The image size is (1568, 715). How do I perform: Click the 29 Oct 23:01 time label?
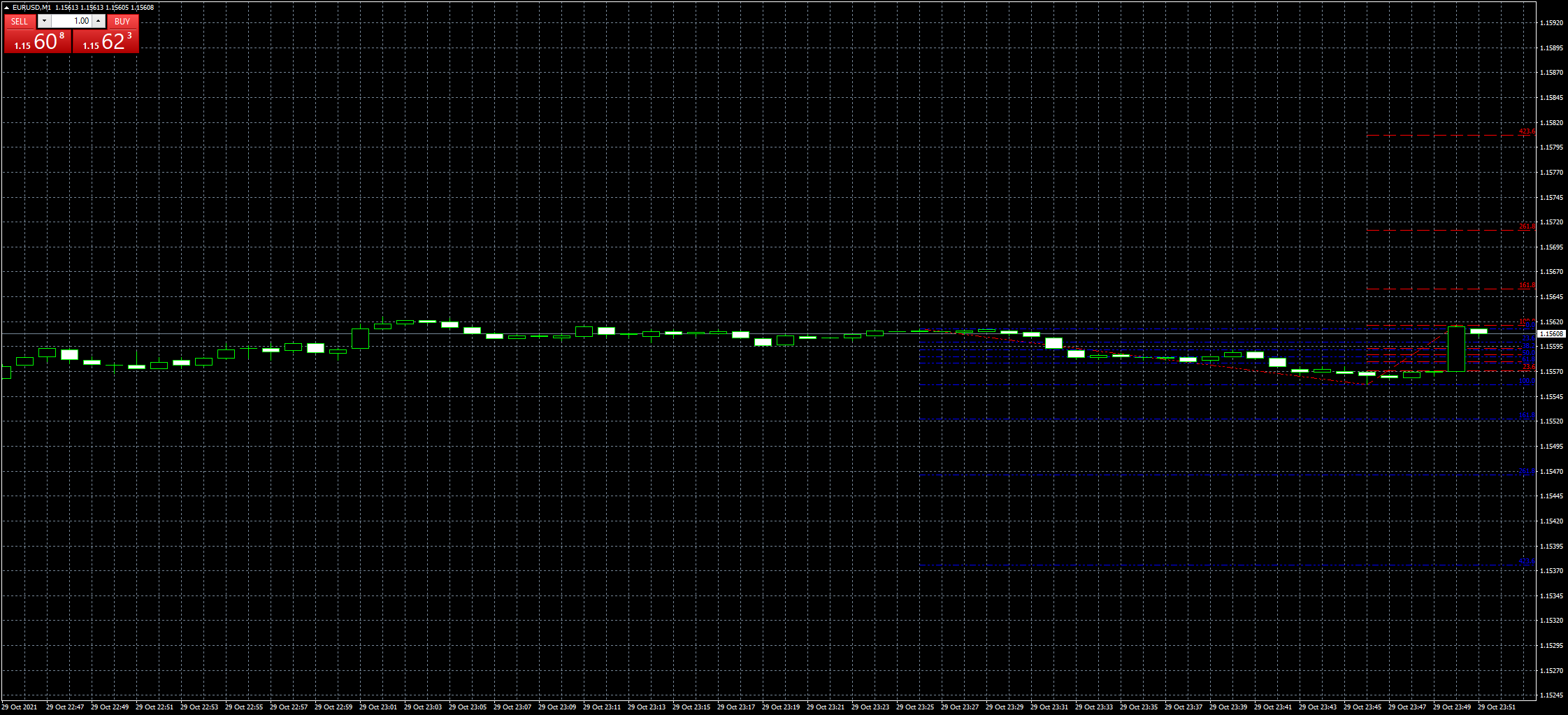(x=378, y=707)
